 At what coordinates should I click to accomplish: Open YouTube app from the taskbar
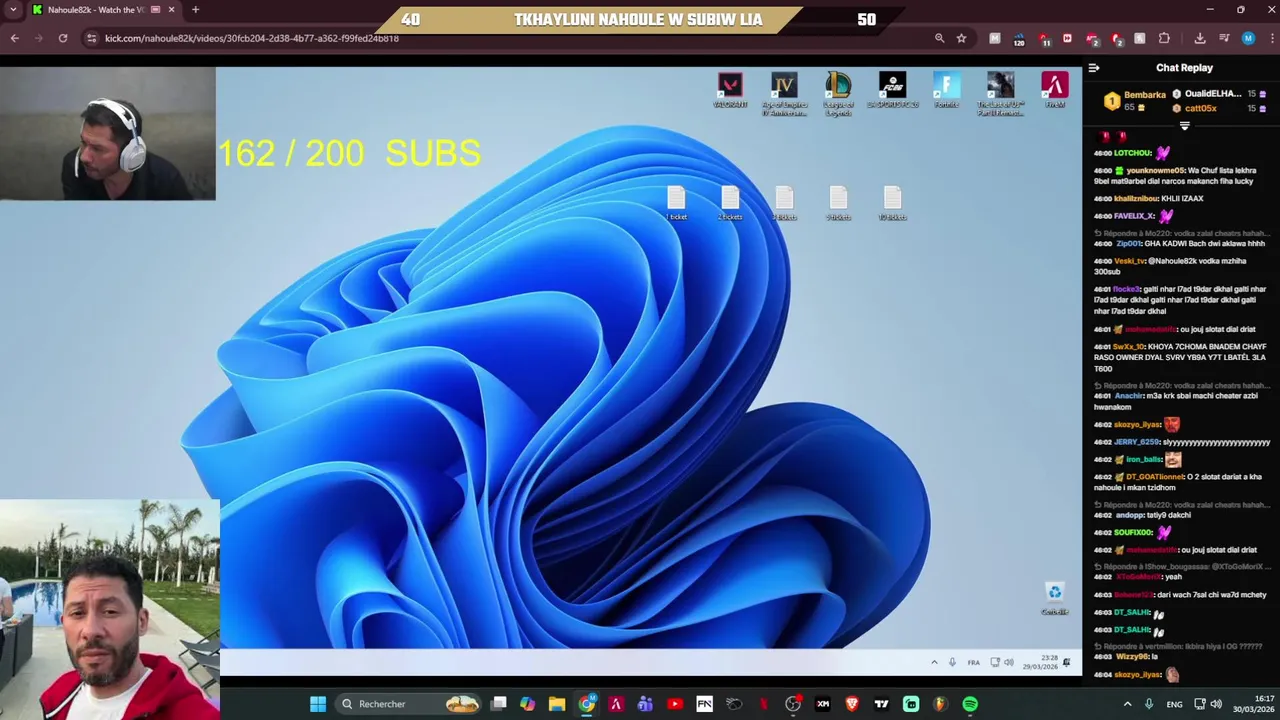pos(675,704)
